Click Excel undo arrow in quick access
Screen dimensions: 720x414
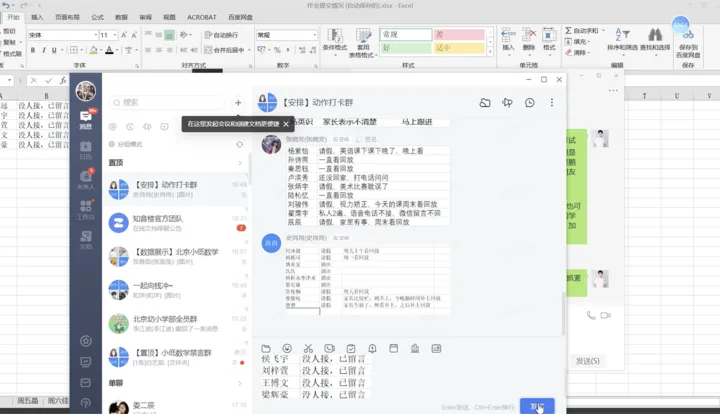click(6, 5)
